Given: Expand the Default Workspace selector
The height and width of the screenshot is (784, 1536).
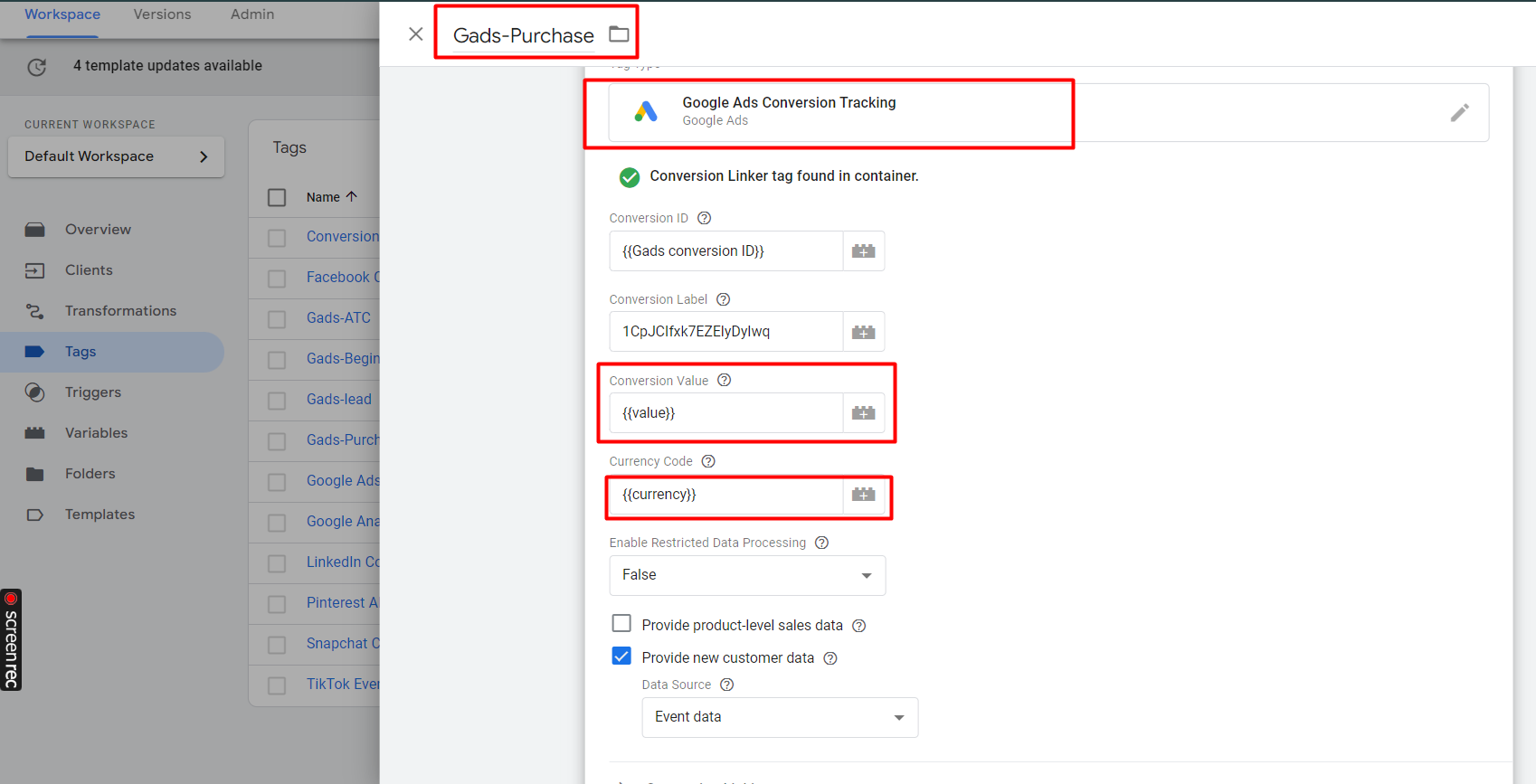Looking at the screenshot, I should click(x=116, y=156).
